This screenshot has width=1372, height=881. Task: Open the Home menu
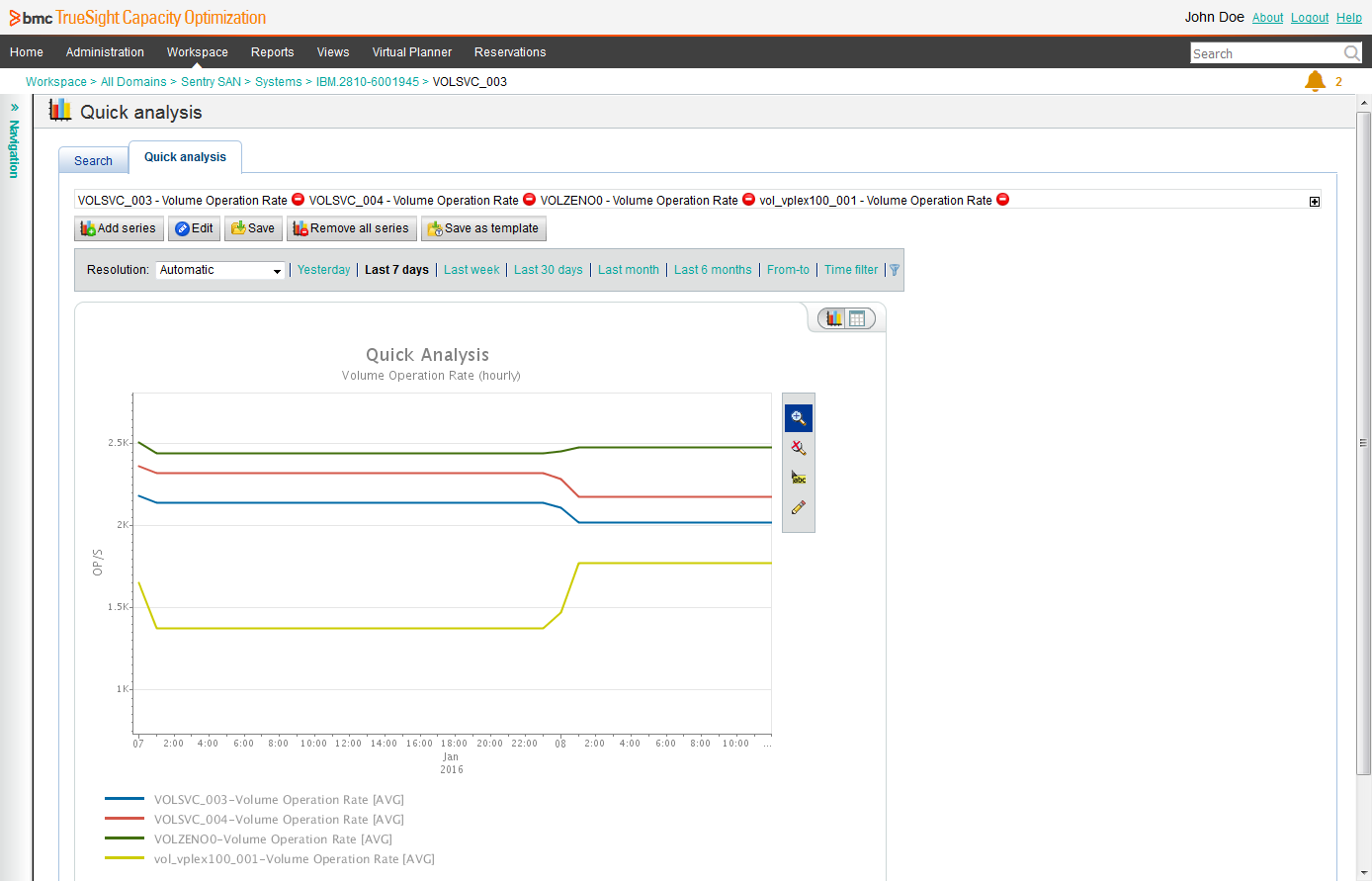point(27,52)
